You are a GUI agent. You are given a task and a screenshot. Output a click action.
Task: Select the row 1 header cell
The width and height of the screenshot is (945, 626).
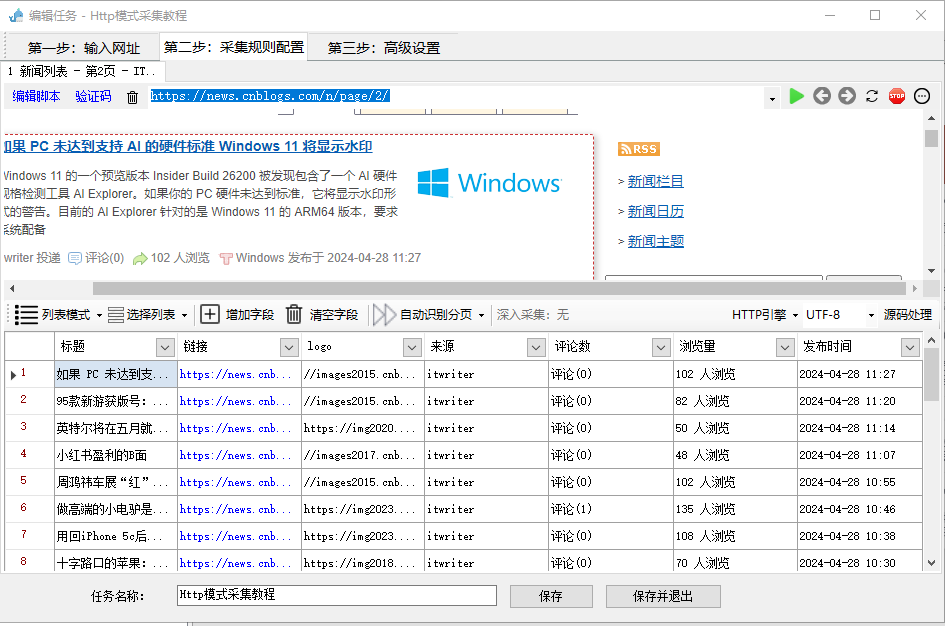click(x=30, y=374)
